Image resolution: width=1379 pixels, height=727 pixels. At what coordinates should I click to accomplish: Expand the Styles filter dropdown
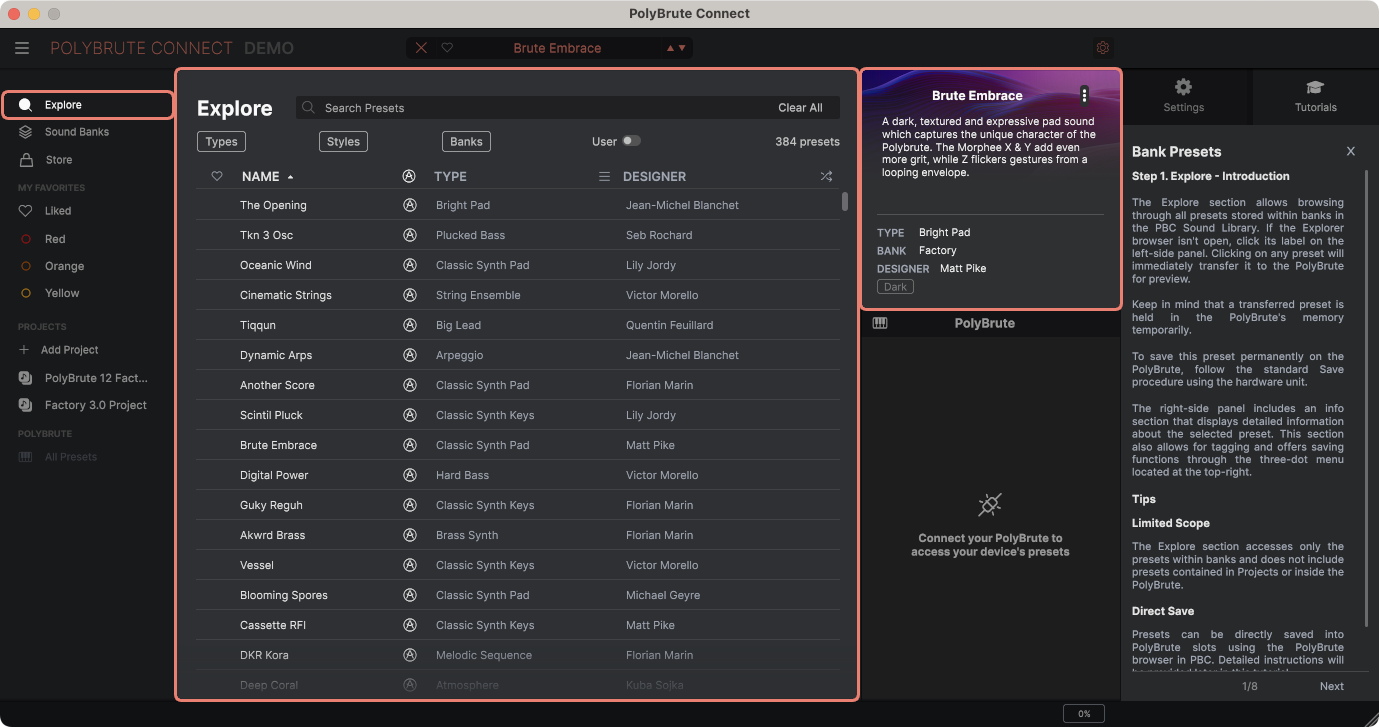pyautogui.click(x=343, y=141)
